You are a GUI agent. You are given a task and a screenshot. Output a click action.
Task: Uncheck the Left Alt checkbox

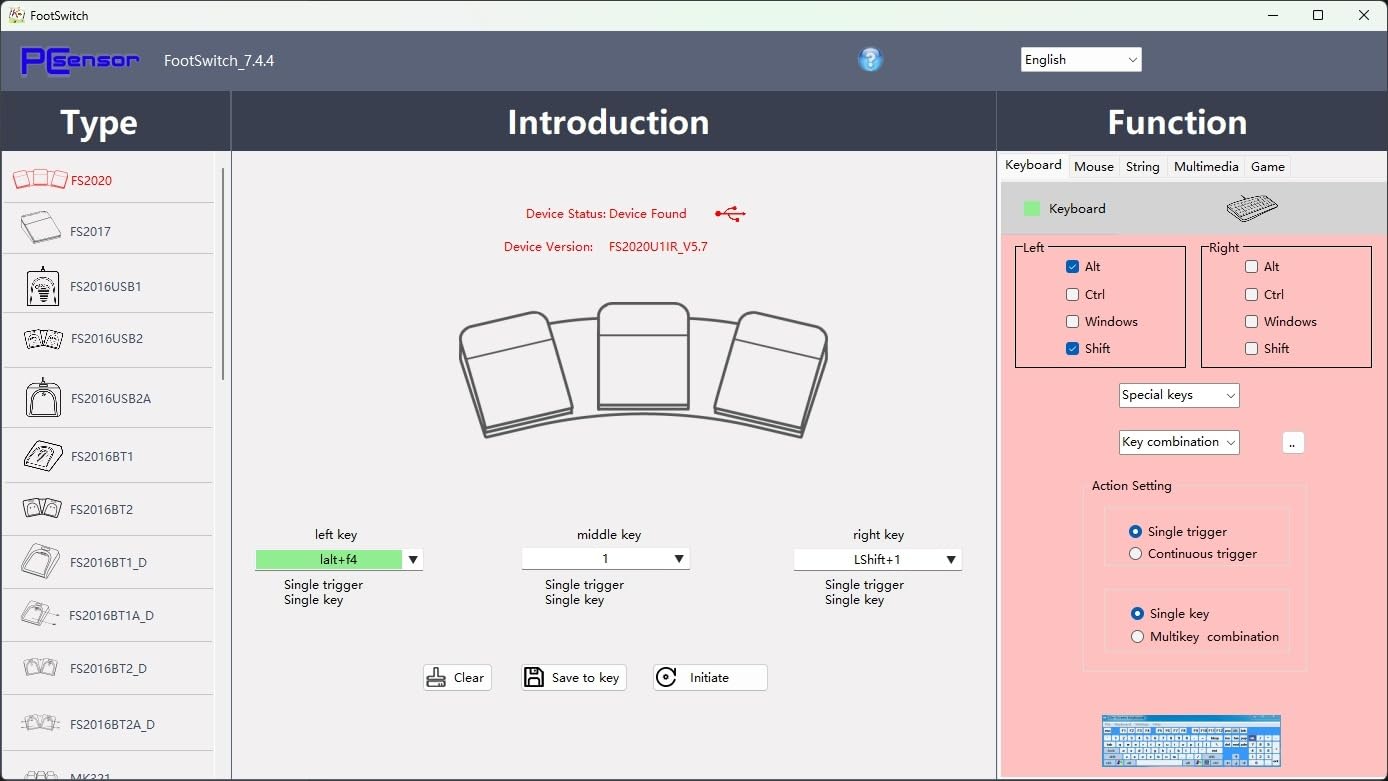pos(1072,267)
